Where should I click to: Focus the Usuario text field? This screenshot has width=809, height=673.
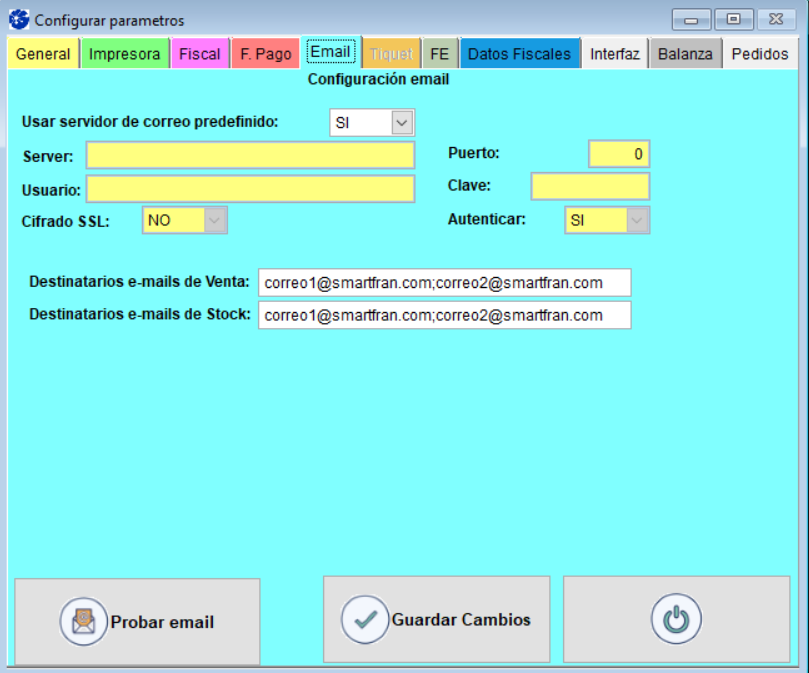coord(250,189)
